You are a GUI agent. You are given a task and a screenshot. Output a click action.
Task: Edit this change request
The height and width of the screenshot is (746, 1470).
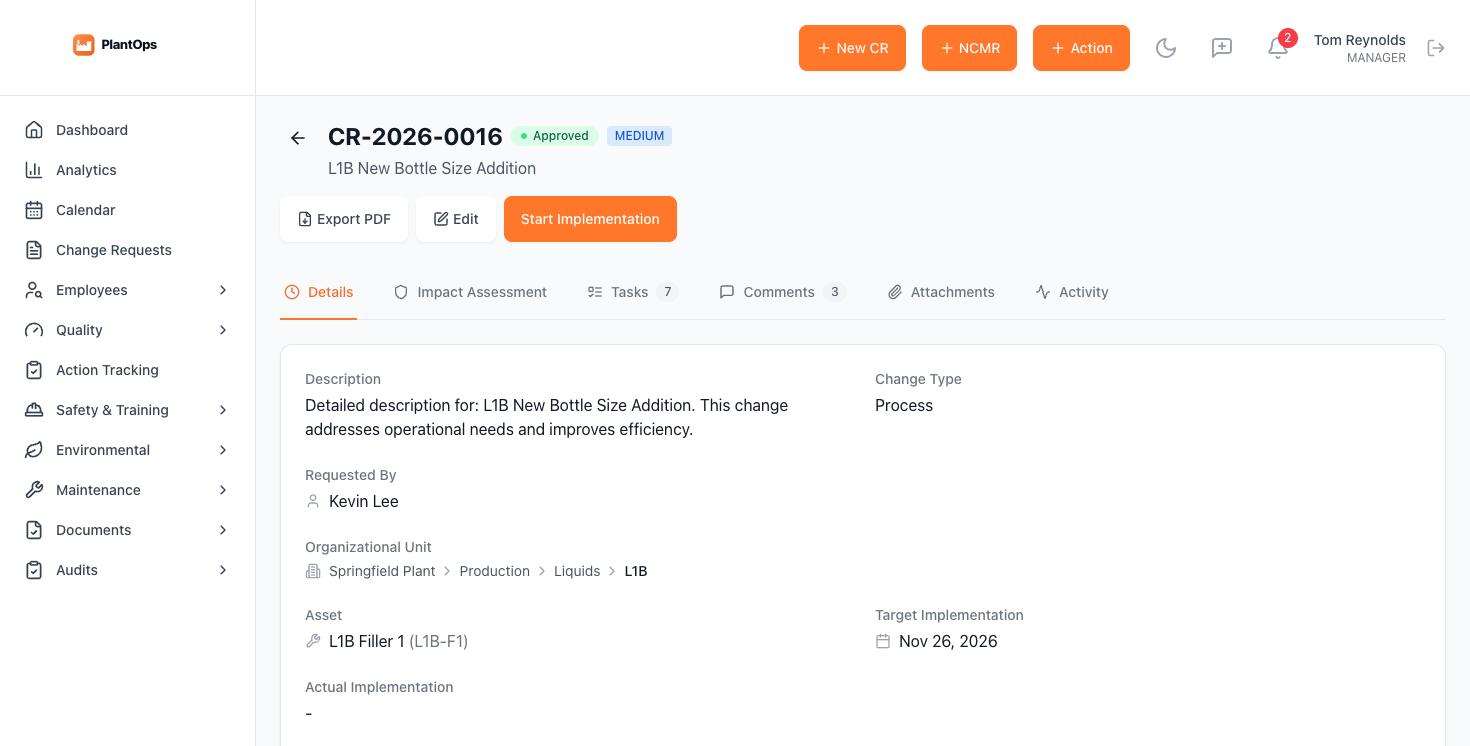456,219
